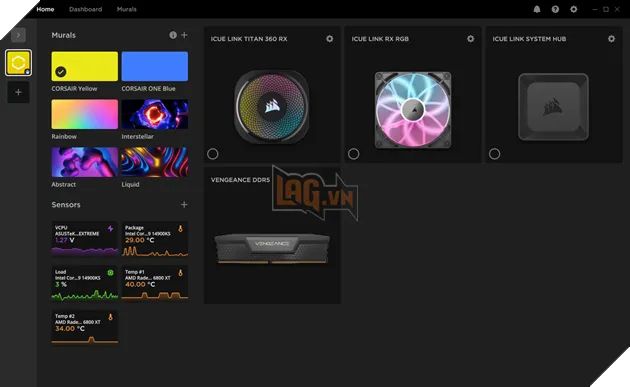Add a new mural with plus icon
This screenshot has width=630, height=387.
(184, 35)
